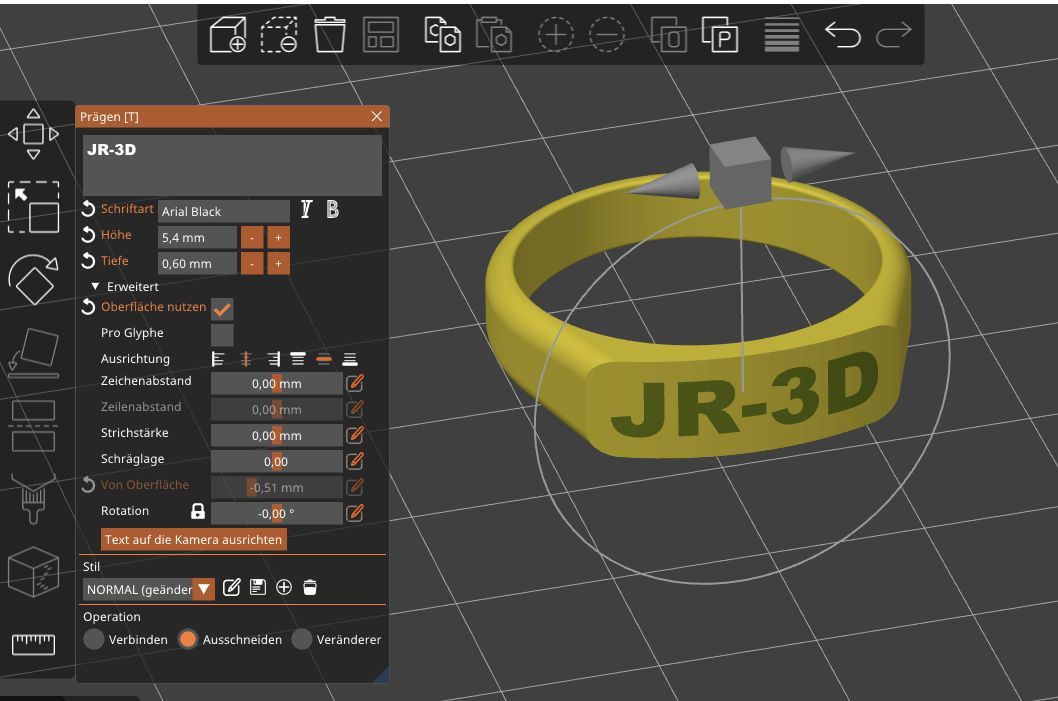
Task: Click the pages icon marked P
Action: click(719, 34)
